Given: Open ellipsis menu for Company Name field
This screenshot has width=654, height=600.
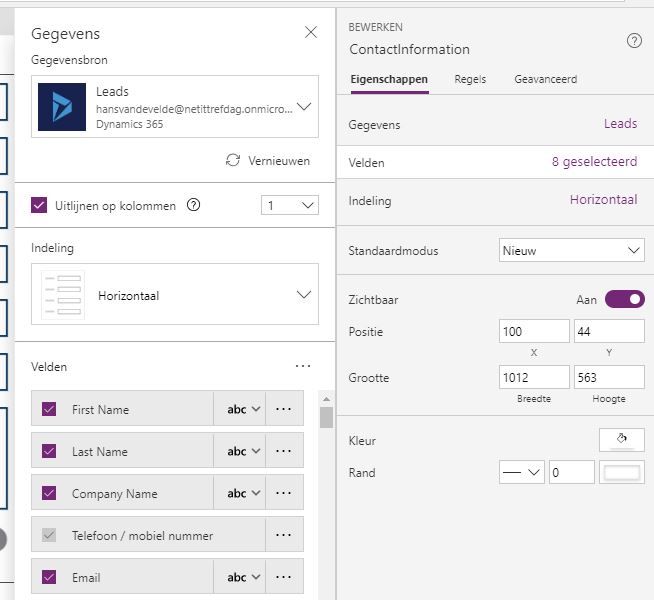Looking at the screenshot, I should pos(284,493).
